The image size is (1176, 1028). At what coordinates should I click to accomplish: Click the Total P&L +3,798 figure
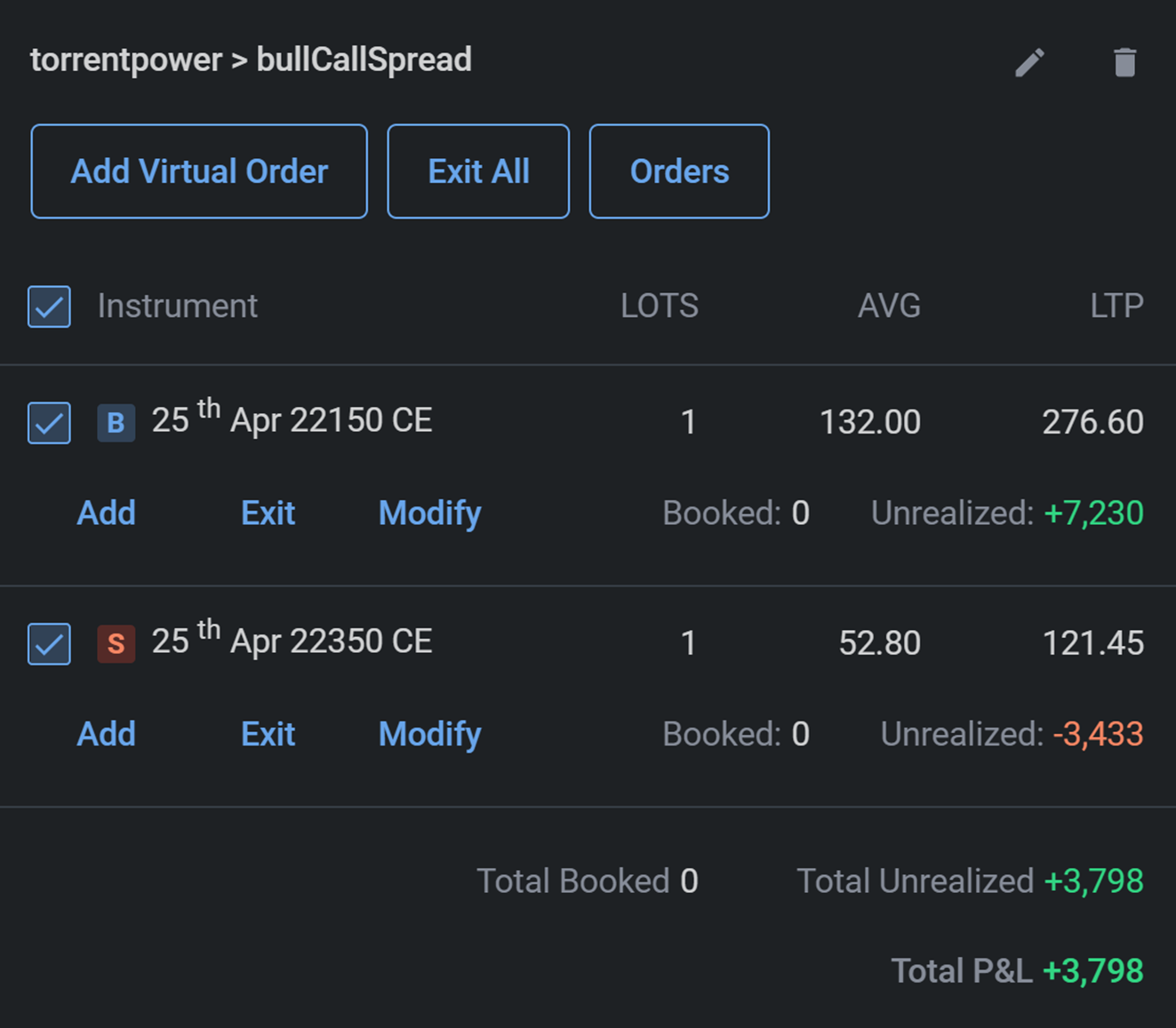tap(1017, 970)
